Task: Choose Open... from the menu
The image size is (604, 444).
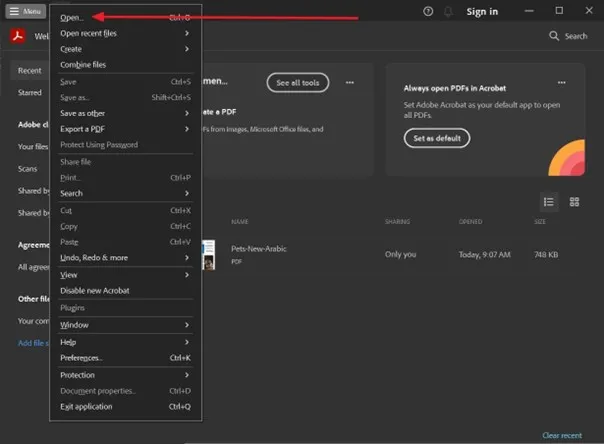Action: click(72, 17)
